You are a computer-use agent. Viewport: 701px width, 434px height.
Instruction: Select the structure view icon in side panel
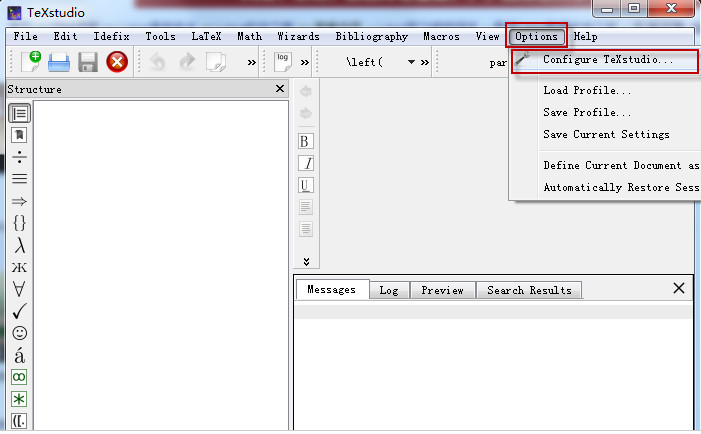19,113
